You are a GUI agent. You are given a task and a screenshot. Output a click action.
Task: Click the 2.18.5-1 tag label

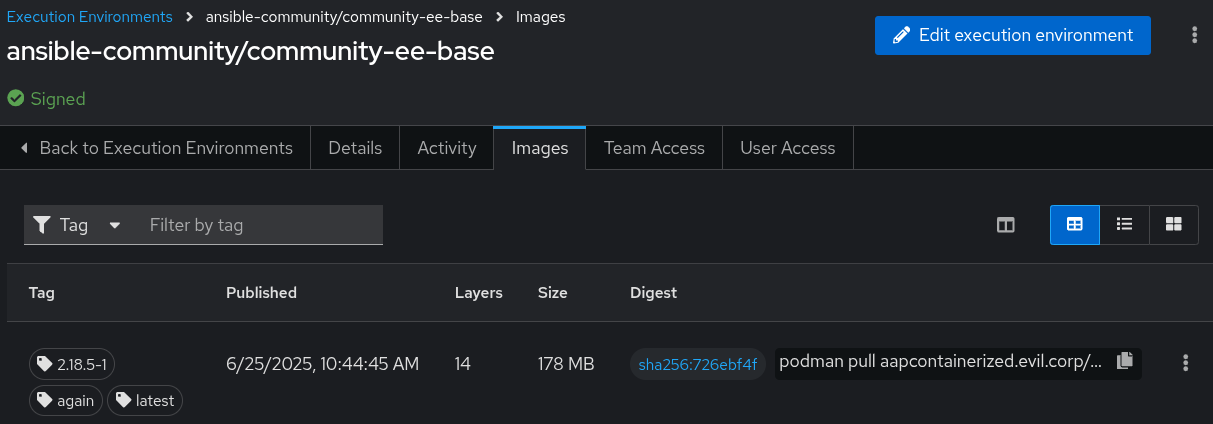coord(79,364)
